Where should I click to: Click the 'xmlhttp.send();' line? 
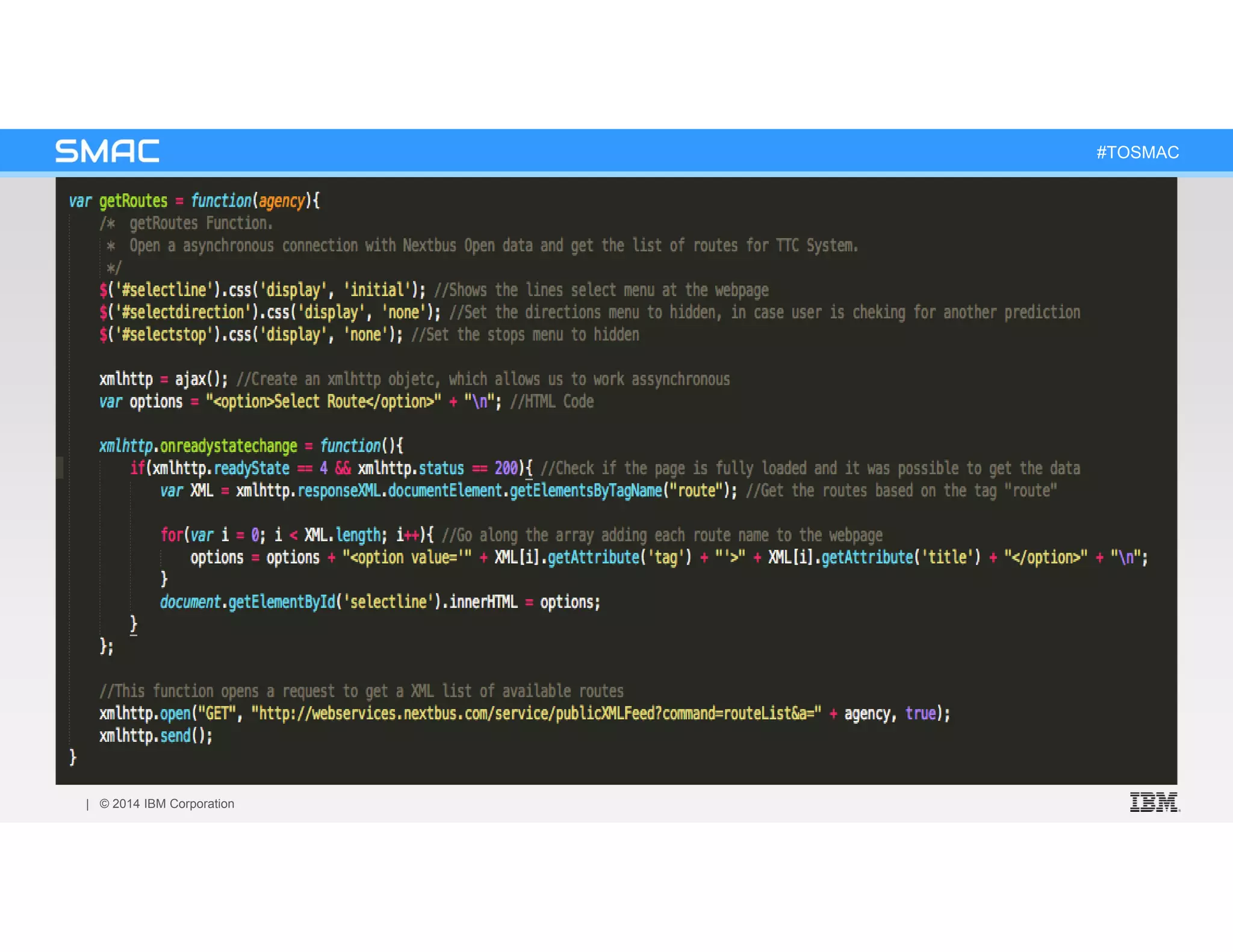click(156, 736)
